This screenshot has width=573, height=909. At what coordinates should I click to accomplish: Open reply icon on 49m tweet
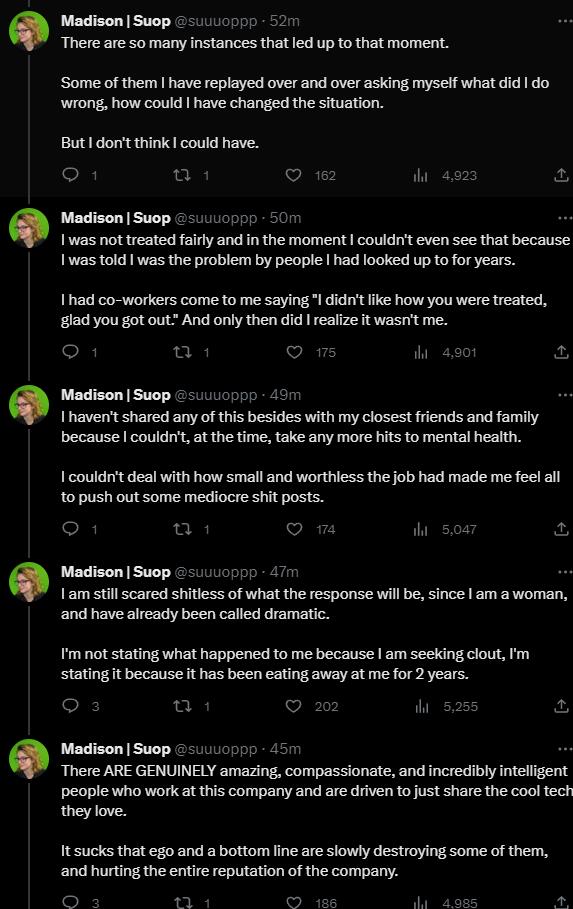pos(70,529)
